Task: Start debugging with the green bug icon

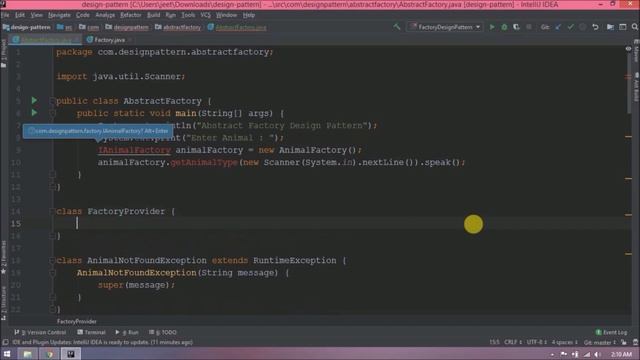Action: coord(504,27)
